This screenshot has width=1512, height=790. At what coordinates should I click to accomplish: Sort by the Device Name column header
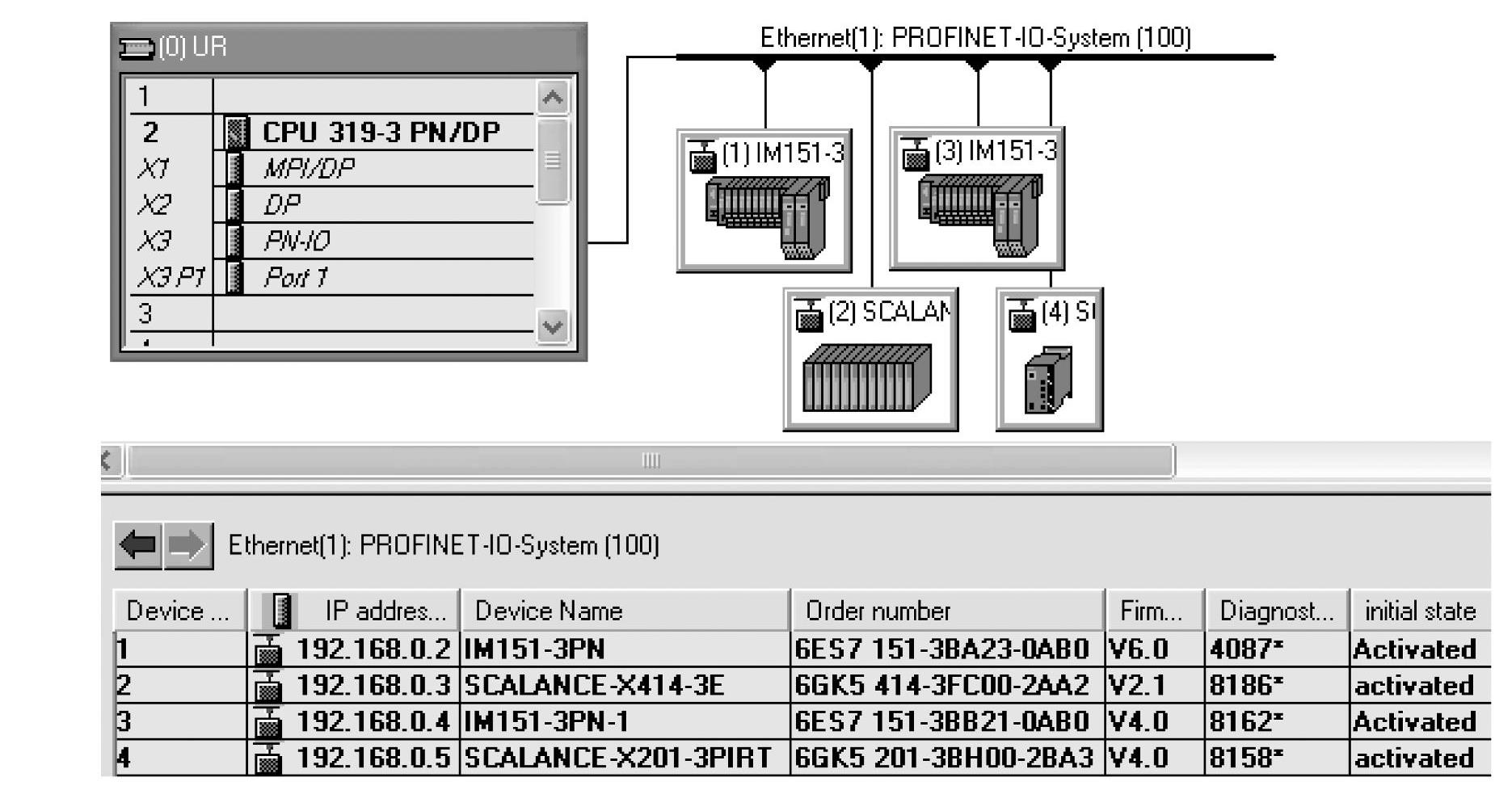pos(625,611)
